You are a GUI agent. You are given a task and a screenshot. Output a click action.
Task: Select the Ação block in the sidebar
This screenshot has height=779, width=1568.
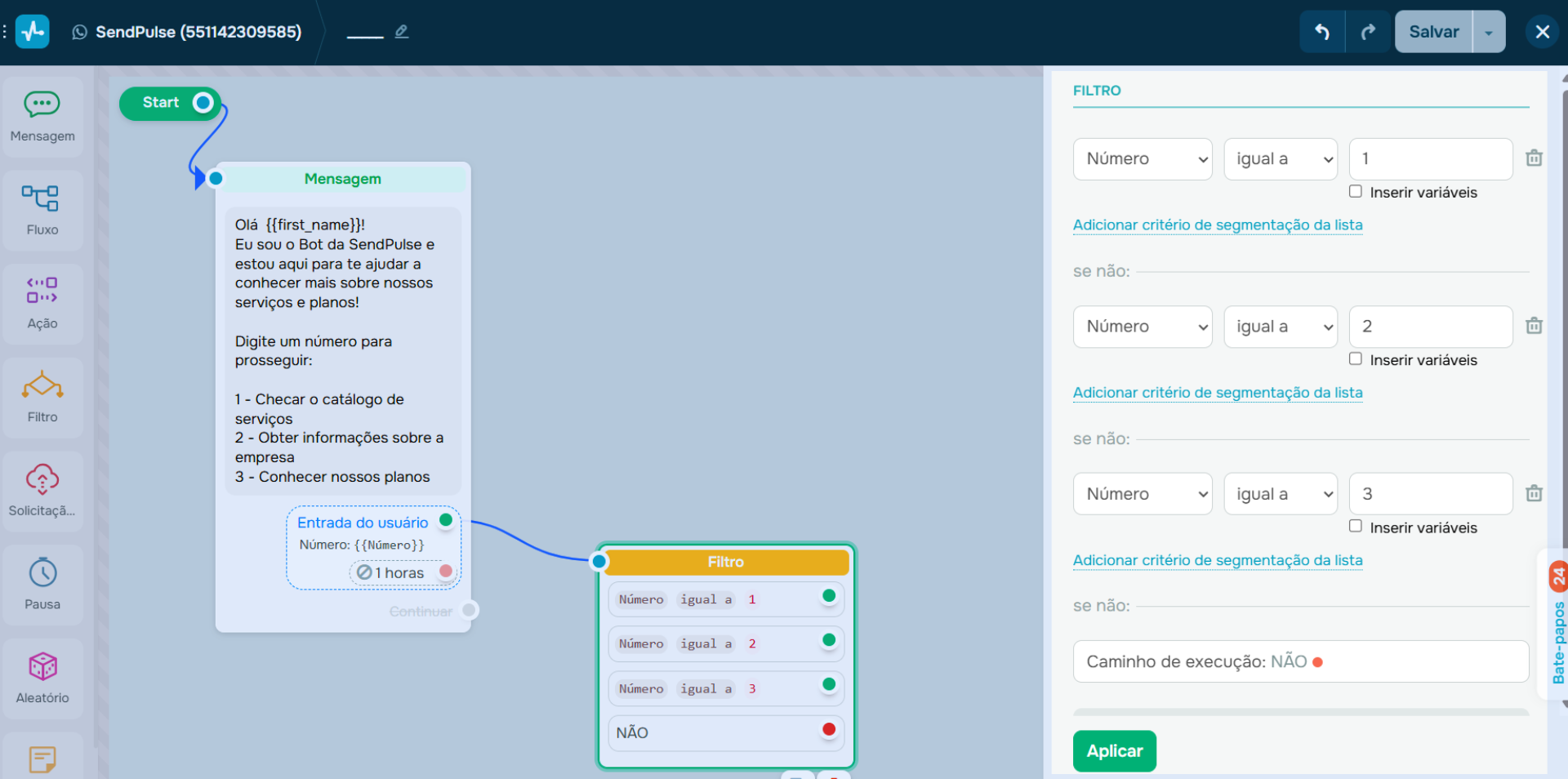click(x=42, y=304)
